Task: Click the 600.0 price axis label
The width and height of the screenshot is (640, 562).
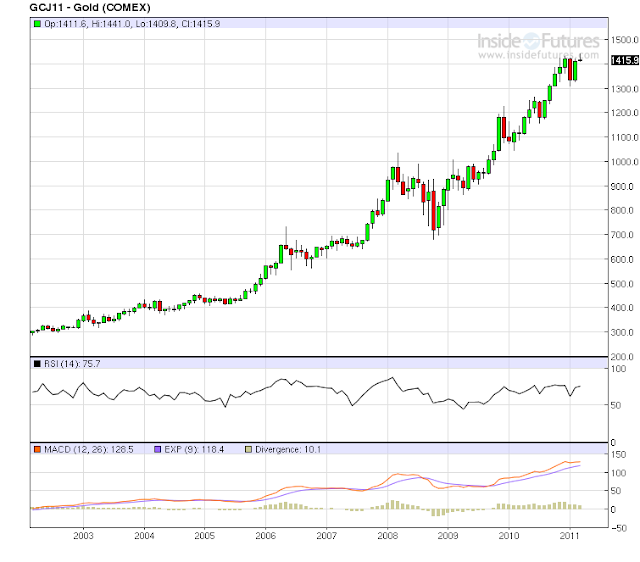Action: (622, 259)
